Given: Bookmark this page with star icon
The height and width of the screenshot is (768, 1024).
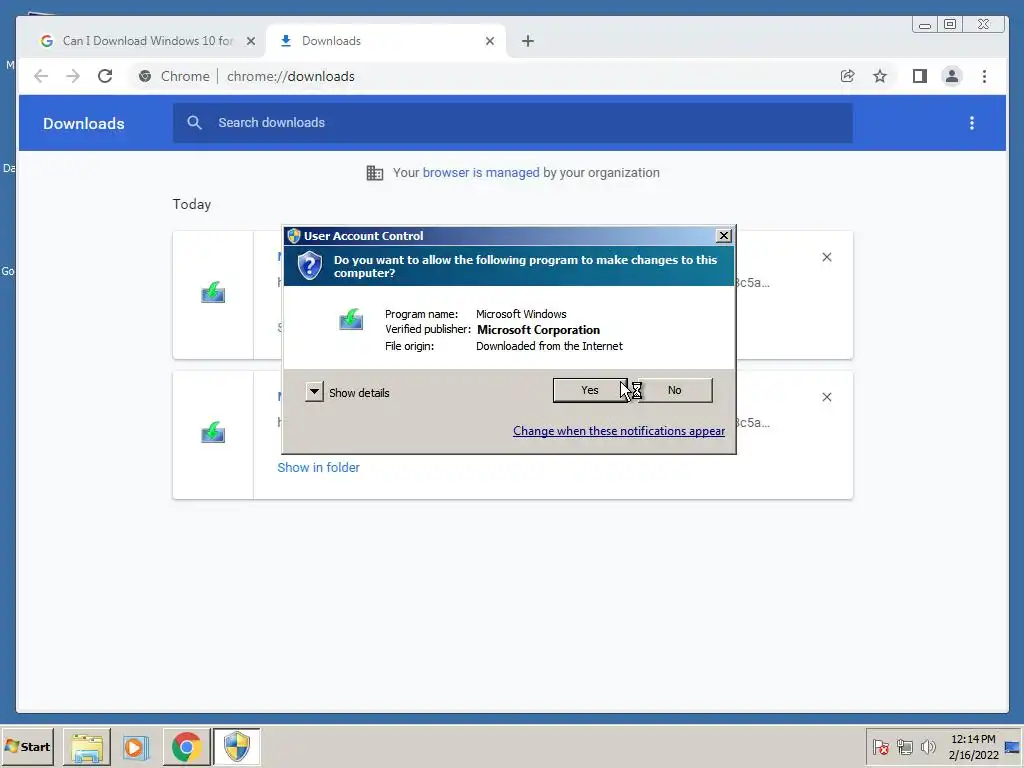Looking at the screenshot, I should (x=880, y=76).
